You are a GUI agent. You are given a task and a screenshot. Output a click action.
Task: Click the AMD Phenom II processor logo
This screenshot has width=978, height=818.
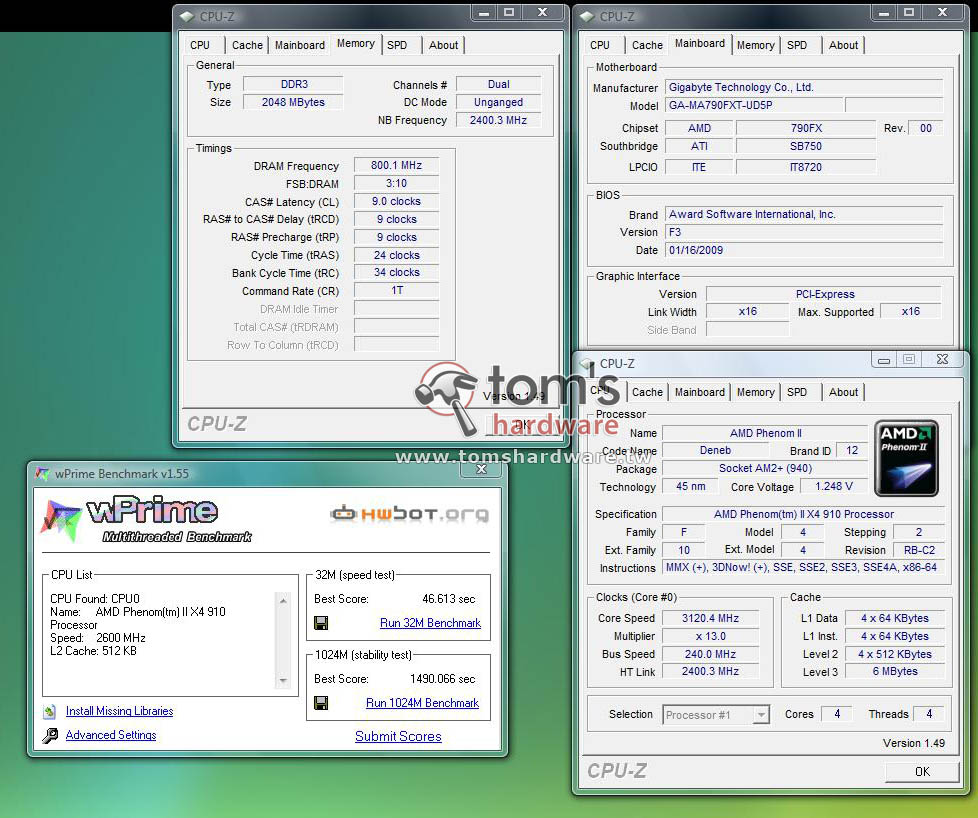[x=906, y=458]
